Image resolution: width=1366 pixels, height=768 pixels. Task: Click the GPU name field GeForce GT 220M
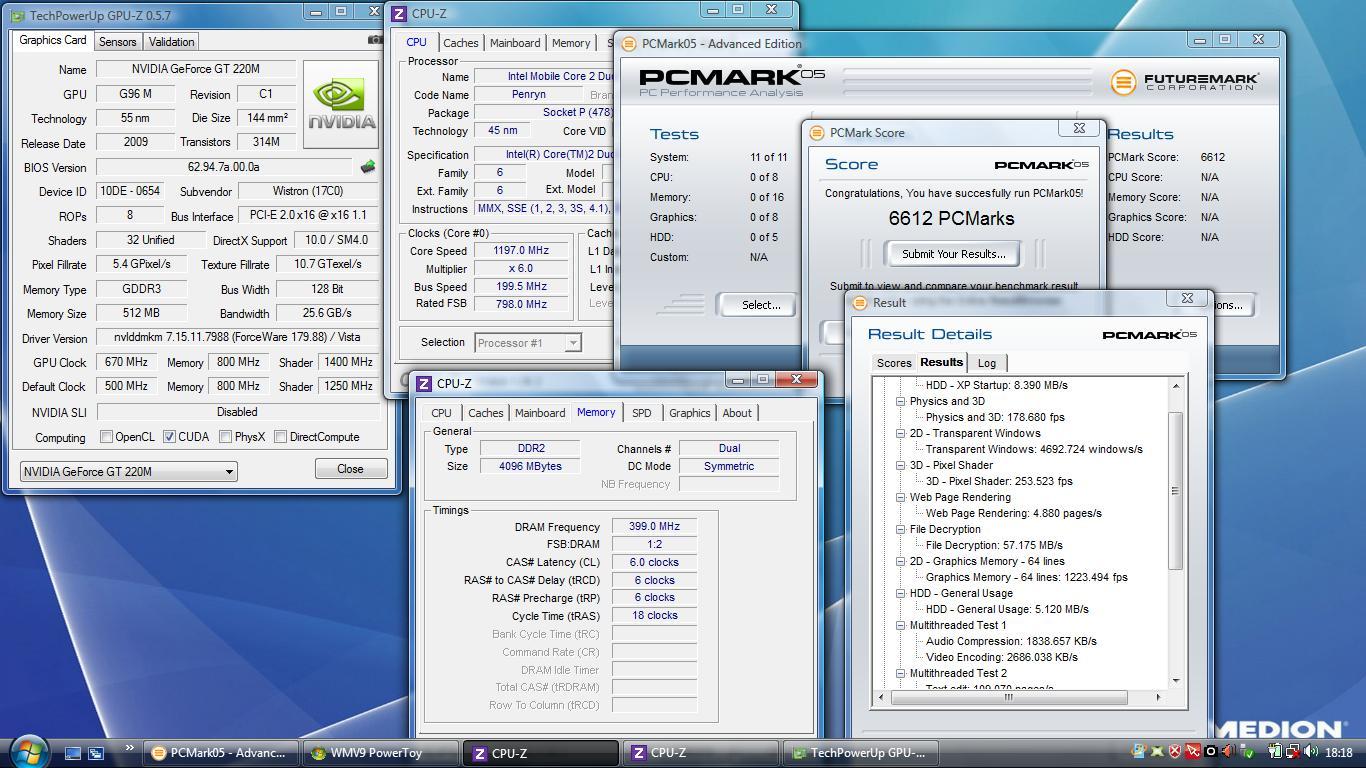(196, 69)
